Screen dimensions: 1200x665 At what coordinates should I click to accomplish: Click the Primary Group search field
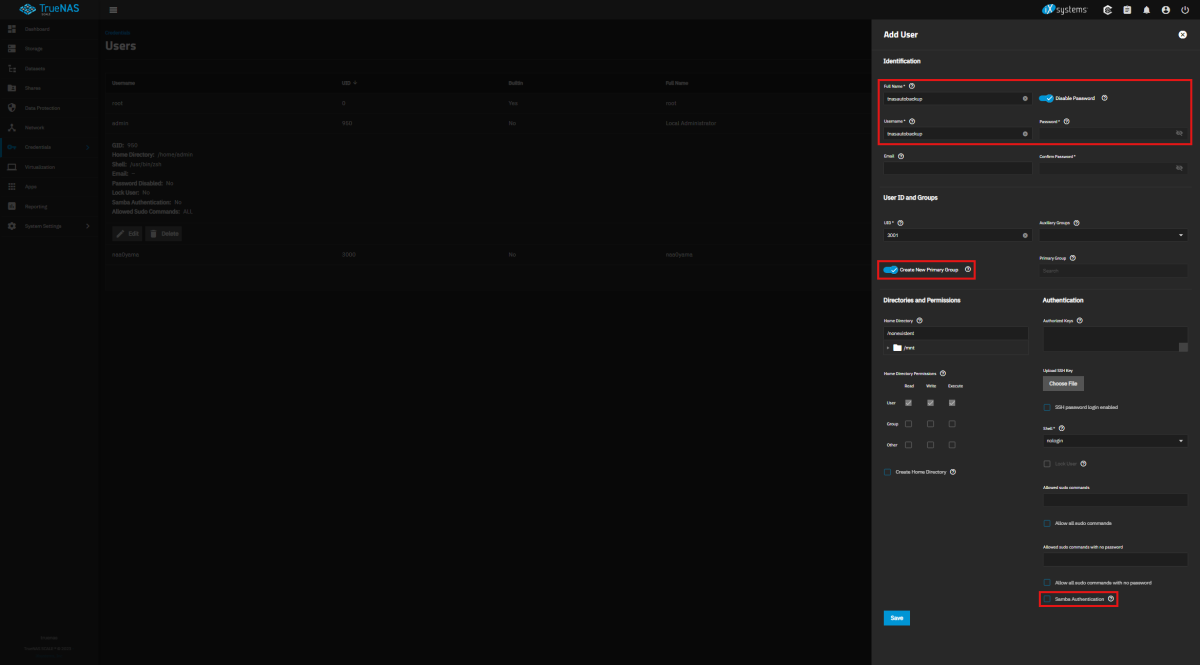(x=1113, y=270)
